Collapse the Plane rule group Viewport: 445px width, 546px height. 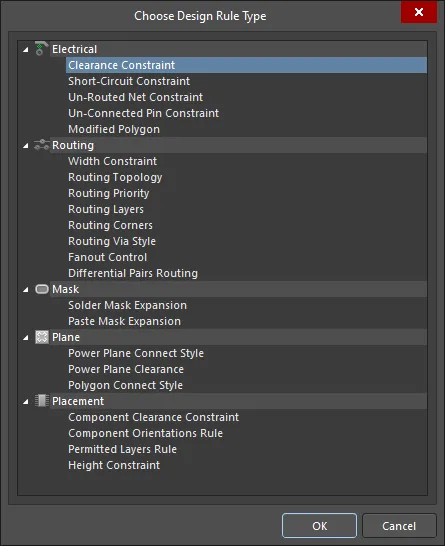coord(25,338)
